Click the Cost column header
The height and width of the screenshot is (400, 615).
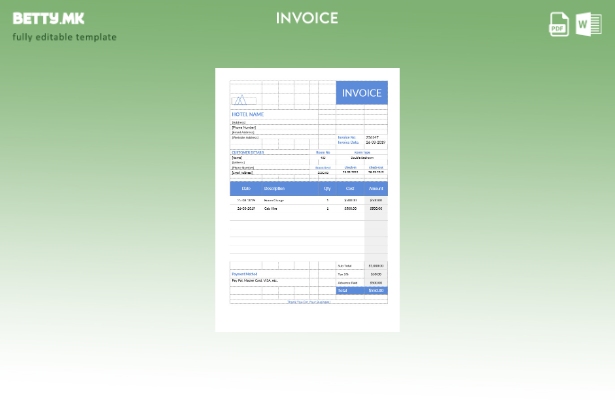click(350, 188)
